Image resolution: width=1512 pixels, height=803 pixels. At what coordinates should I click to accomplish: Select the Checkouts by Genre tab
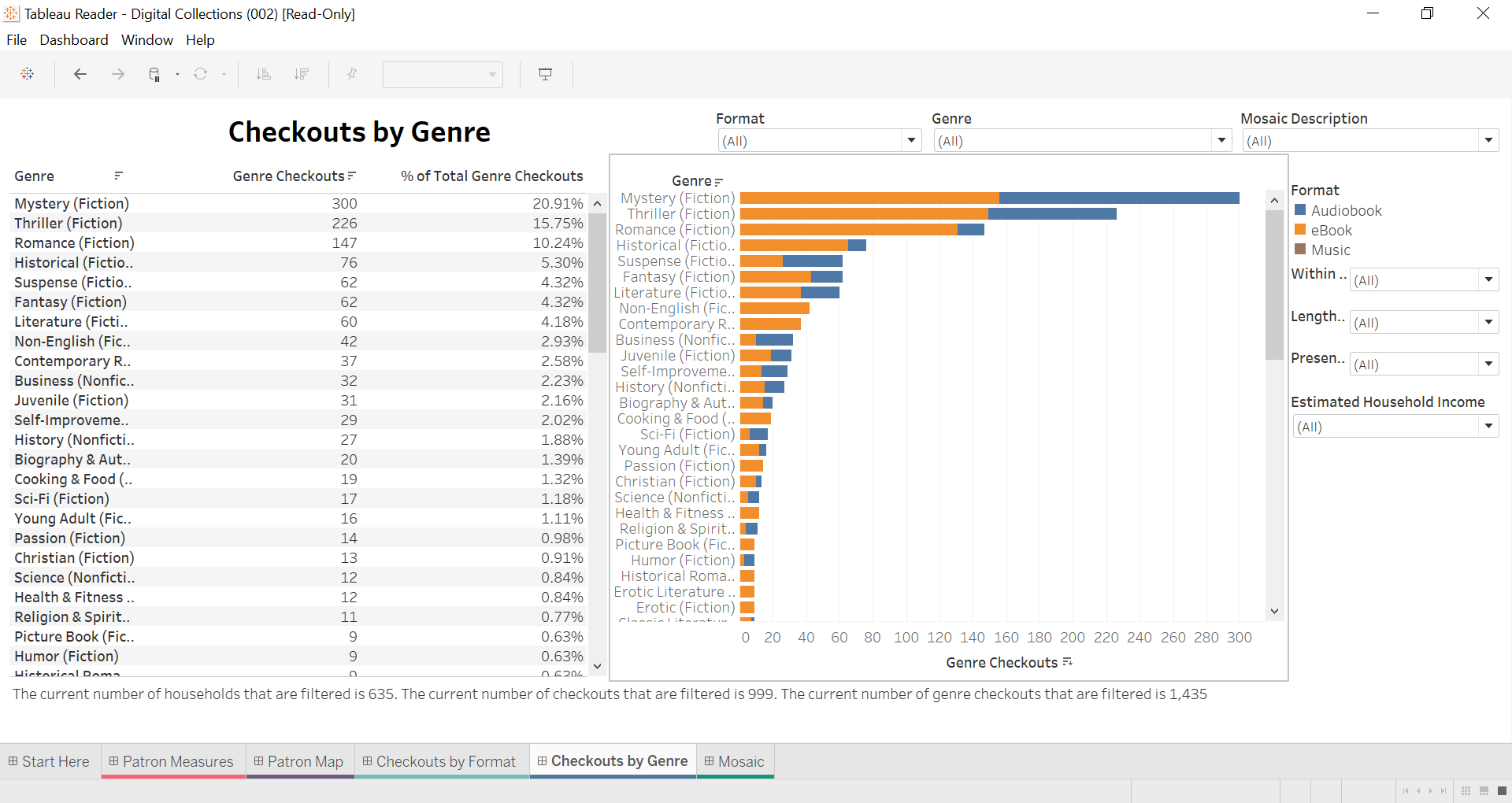[613, 761]
